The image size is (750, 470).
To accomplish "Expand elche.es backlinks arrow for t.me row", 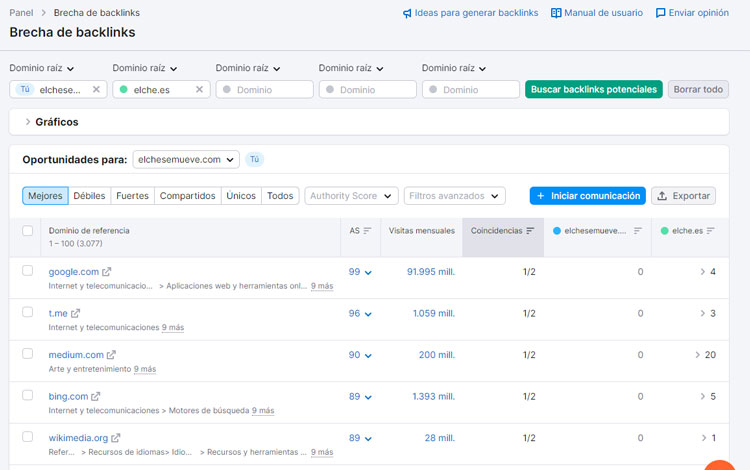I will (x=703, y=313).
